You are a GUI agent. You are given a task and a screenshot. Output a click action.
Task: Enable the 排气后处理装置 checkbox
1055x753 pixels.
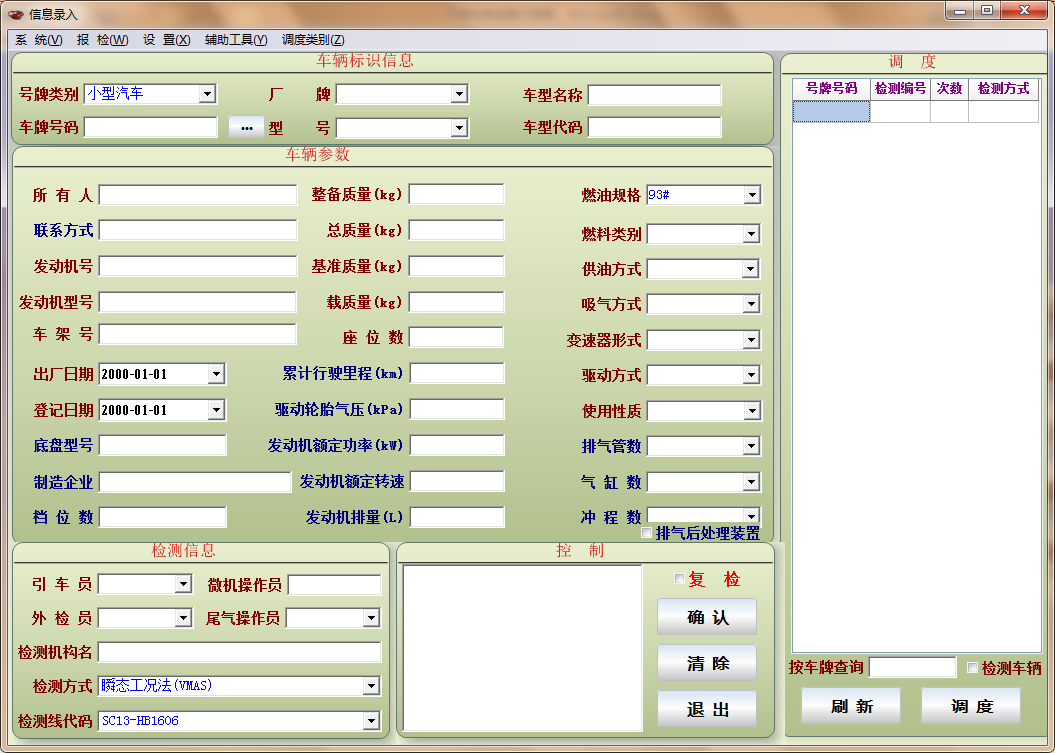click(646, 533)
